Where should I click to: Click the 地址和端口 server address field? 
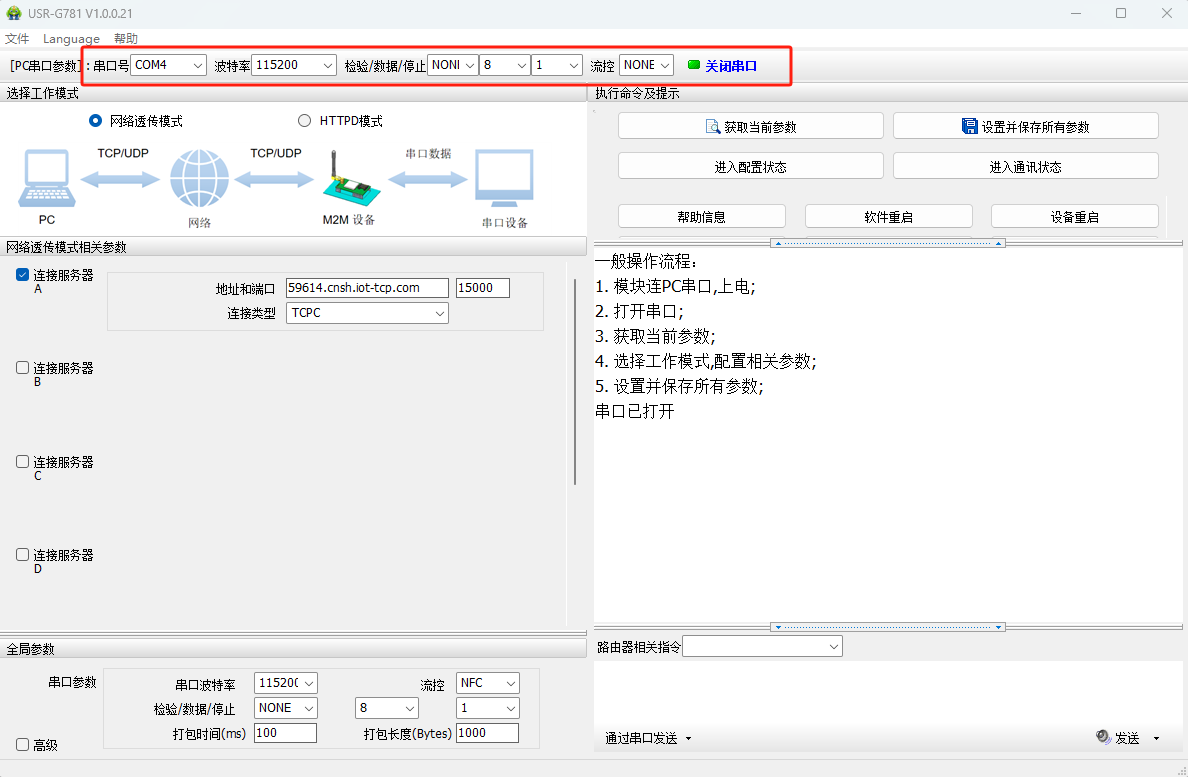tap(367, 288)
